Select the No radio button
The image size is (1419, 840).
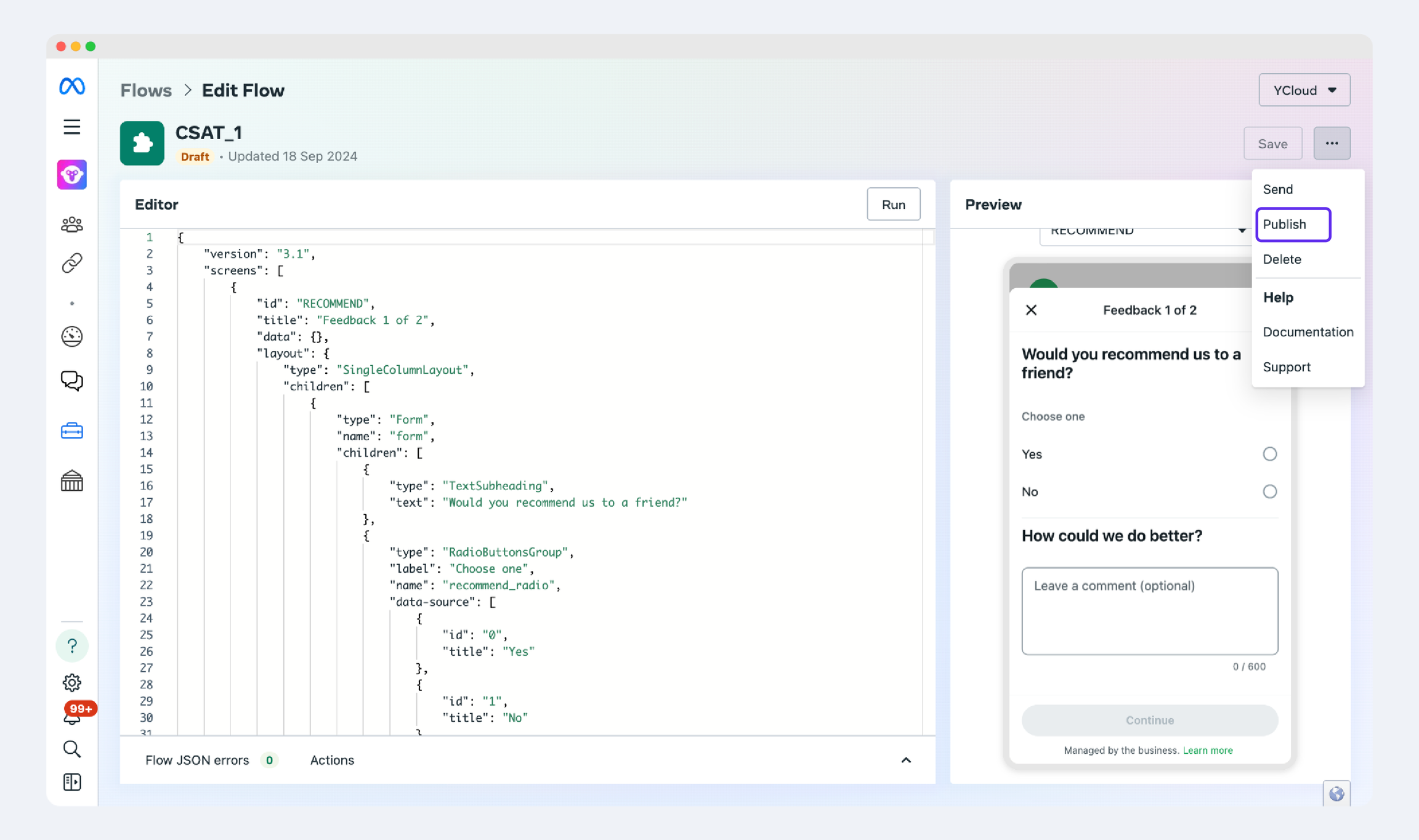pos(1269,491)
